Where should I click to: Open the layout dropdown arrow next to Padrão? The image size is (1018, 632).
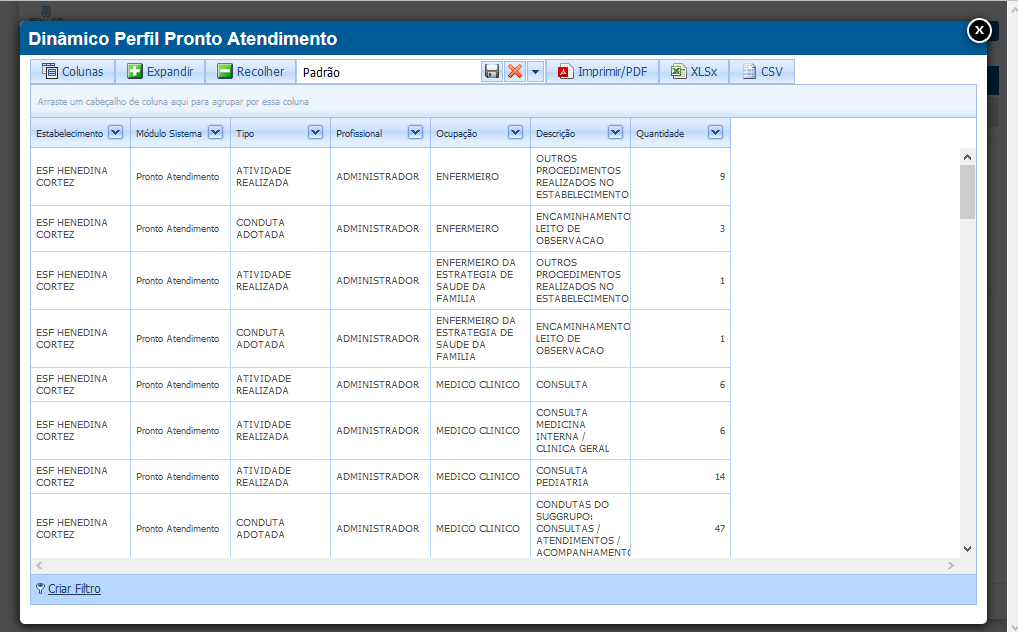(536, 71)
